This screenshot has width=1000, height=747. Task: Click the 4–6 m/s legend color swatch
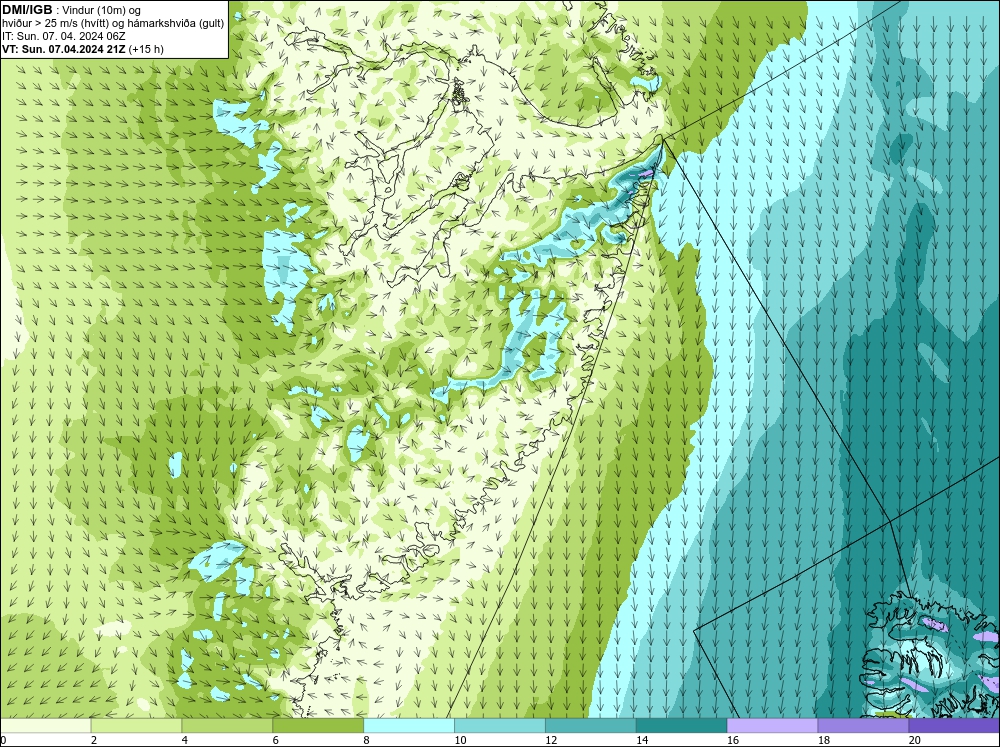coord(227,725)
